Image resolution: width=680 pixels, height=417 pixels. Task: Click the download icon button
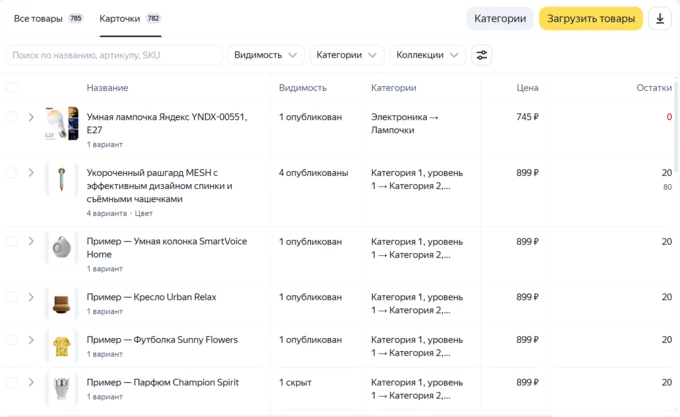(x=660, y=19)
